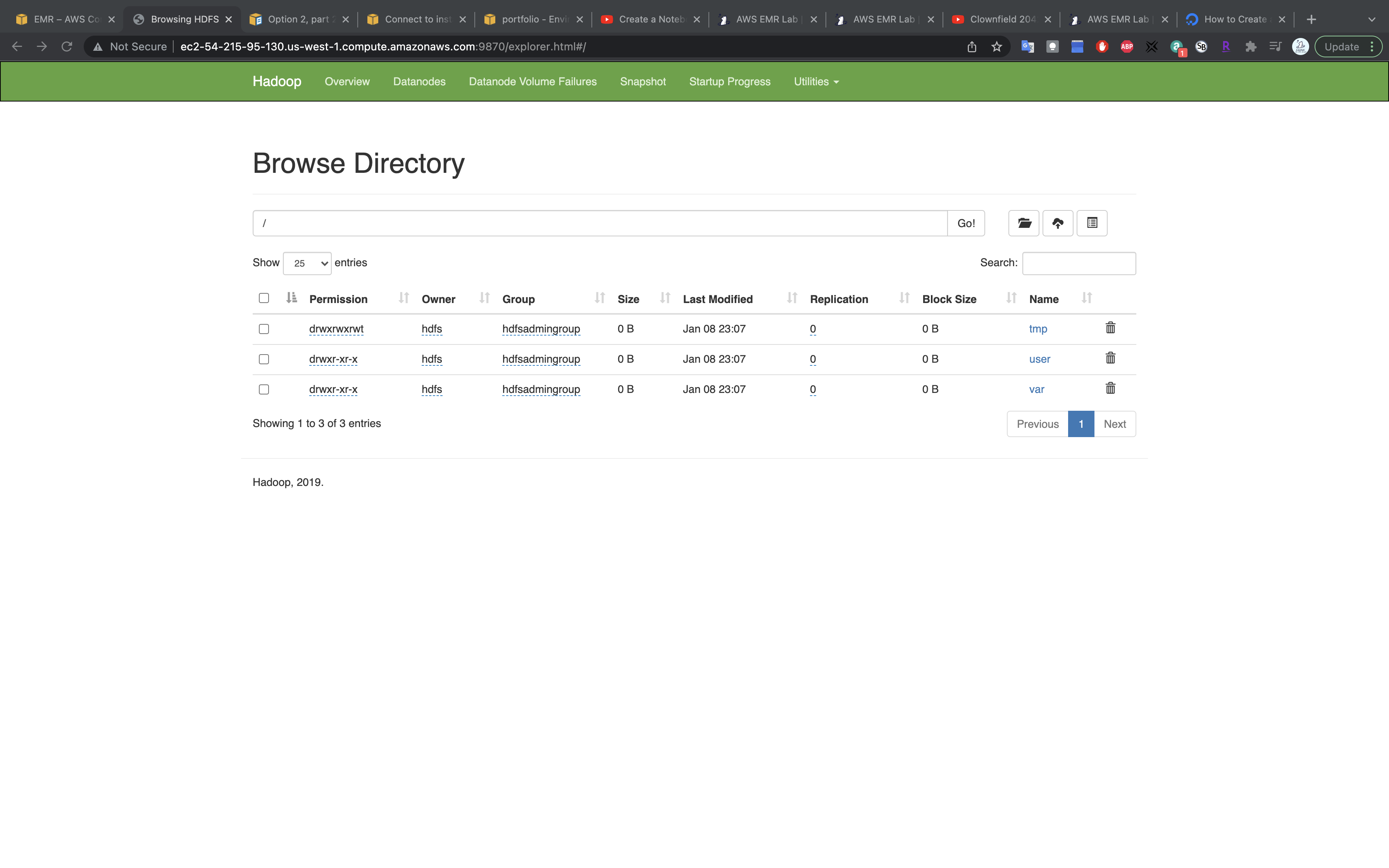Open the user directory link

(1039, 359)
